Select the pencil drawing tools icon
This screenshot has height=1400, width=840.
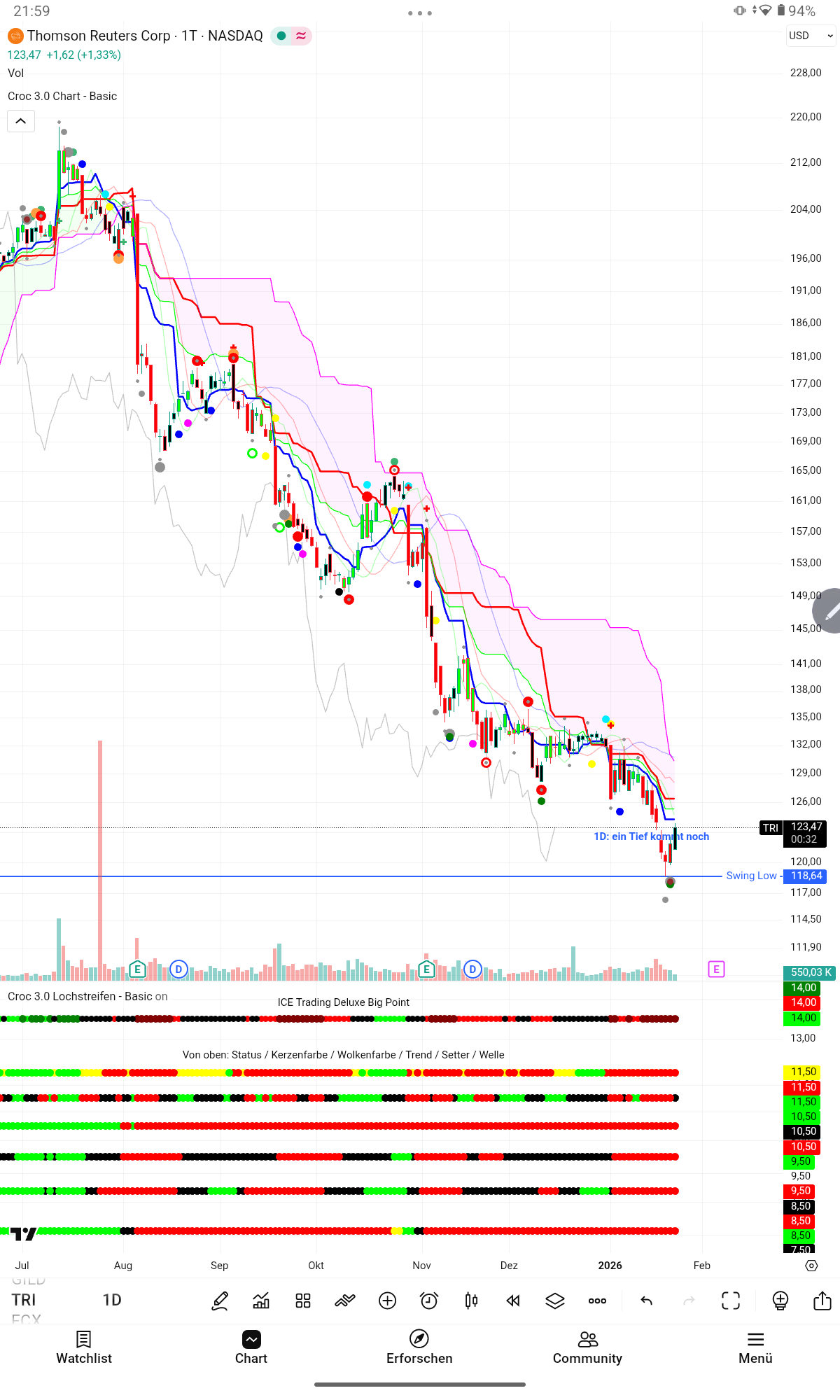tap(220, 1301)
